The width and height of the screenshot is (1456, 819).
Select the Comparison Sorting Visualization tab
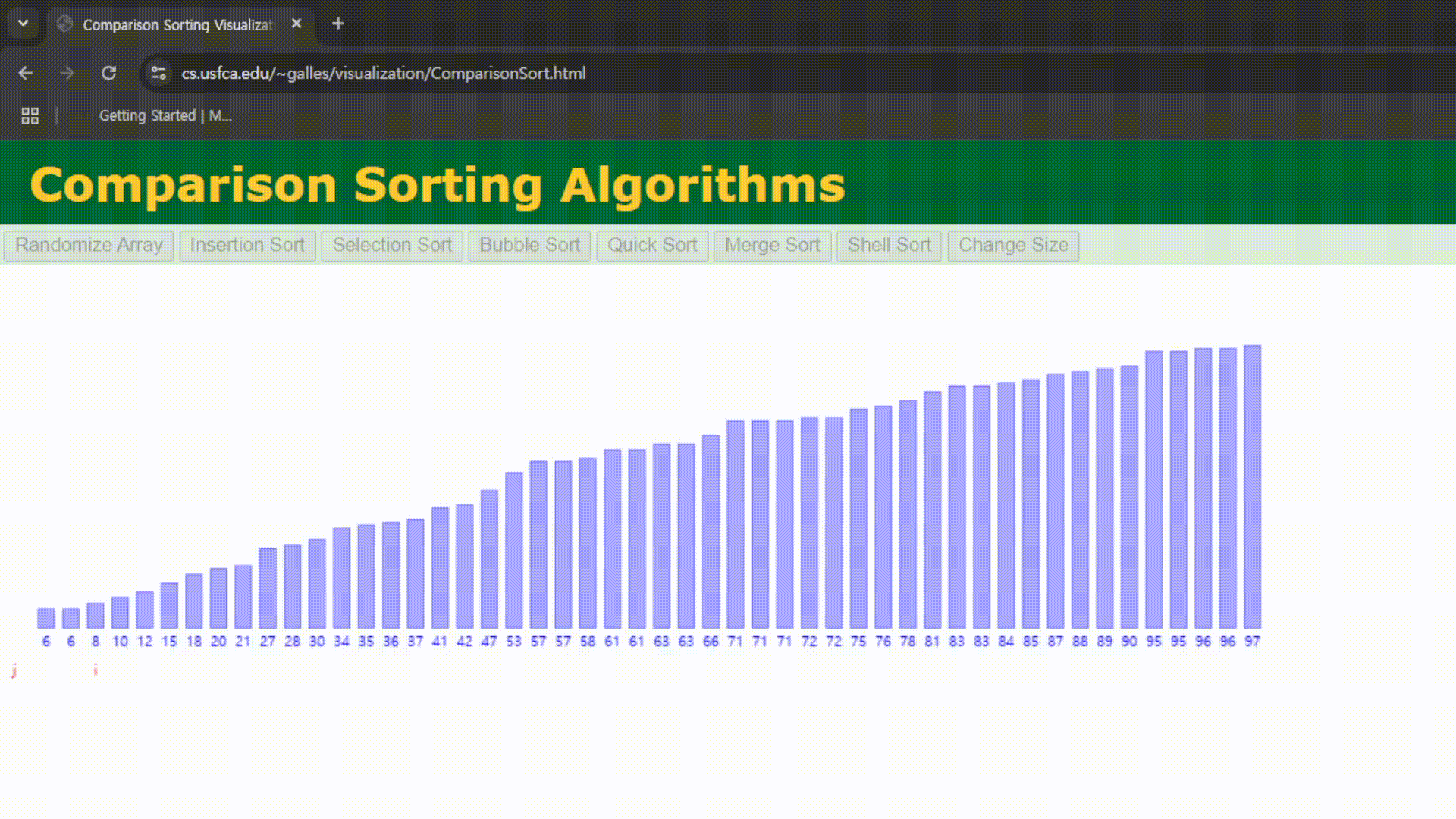click(x=177, y=24)
